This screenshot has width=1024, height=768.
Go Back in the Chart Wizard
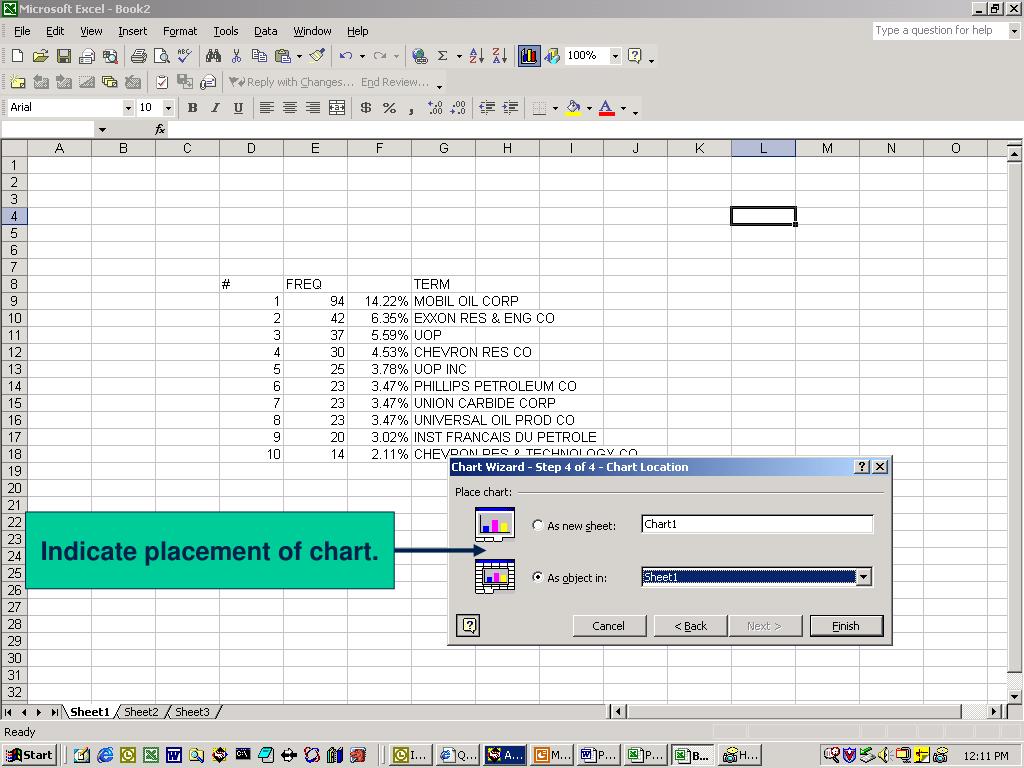[x=691, y=626]
